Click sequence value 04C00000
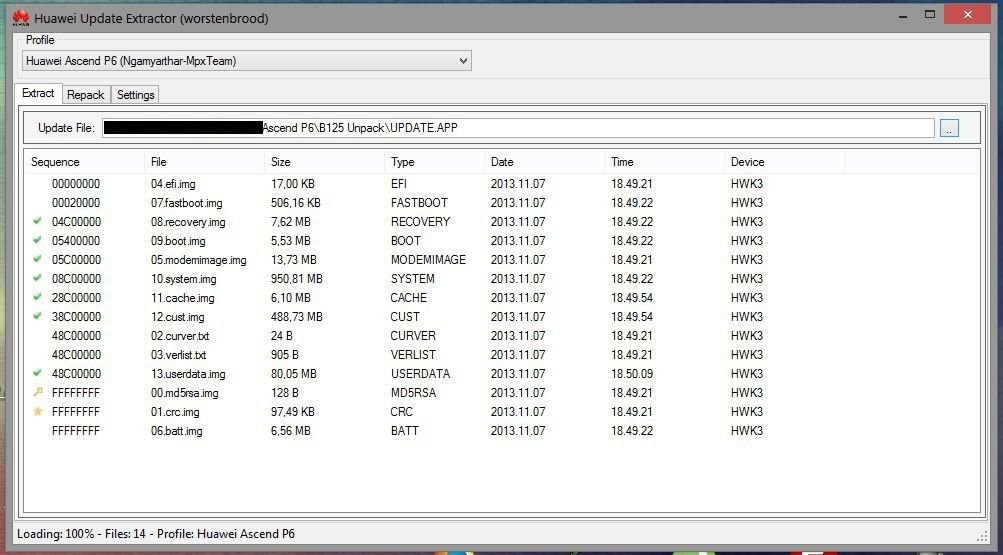 [x=76, y=222]
